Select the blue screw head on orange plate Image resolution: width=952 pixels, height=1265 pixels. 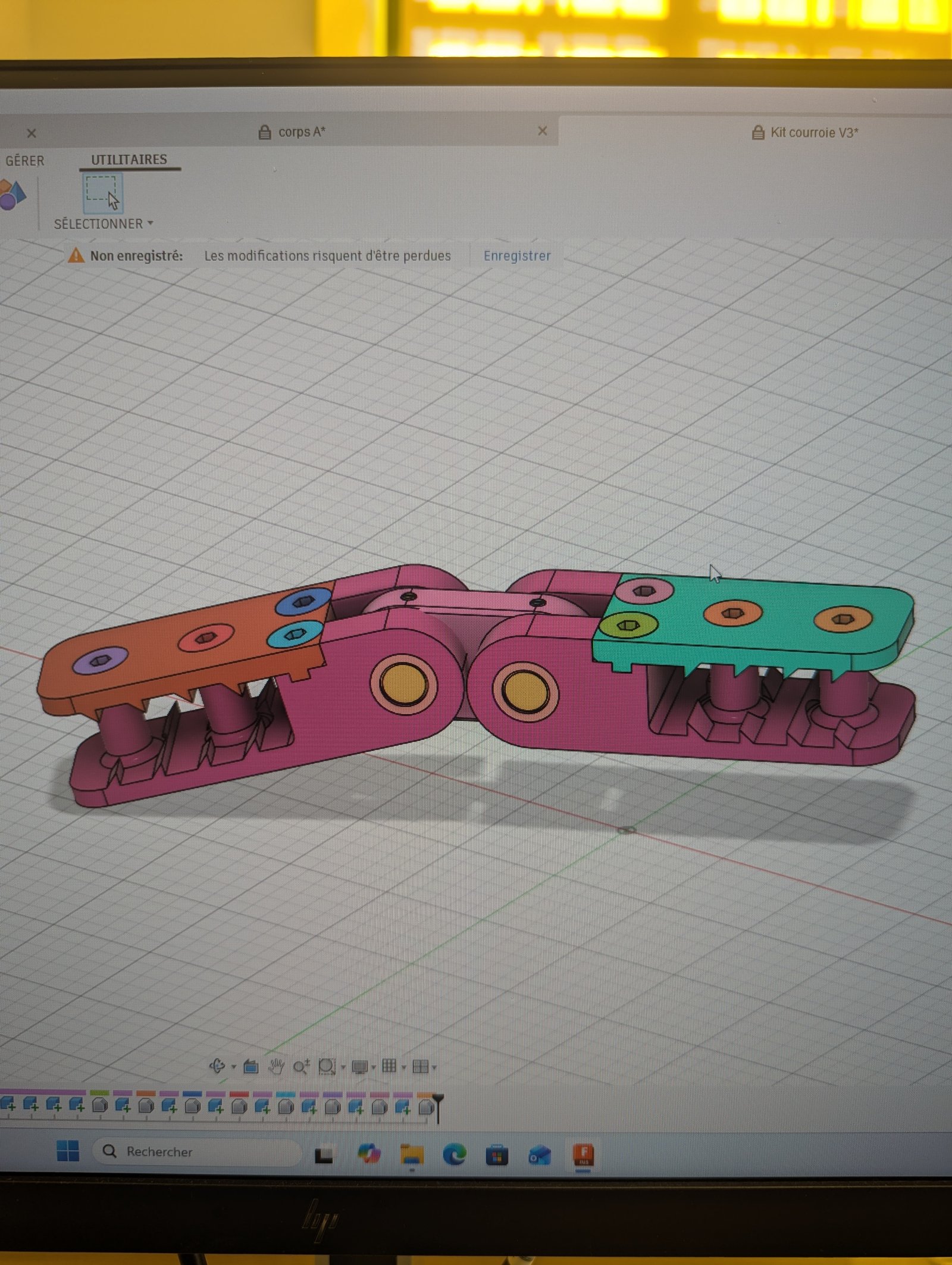[304, 601]
